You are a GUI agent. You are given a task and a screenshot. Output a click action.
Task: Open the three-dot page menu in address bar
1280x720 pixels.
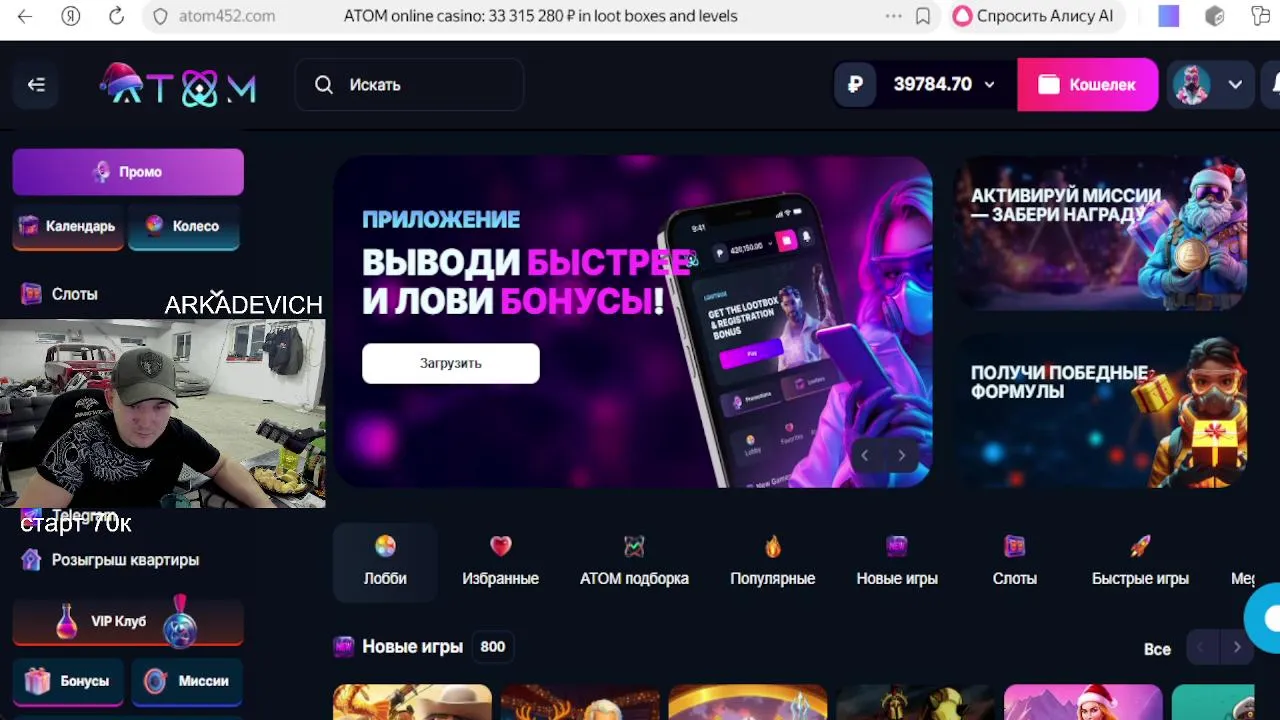coord(894,16)
